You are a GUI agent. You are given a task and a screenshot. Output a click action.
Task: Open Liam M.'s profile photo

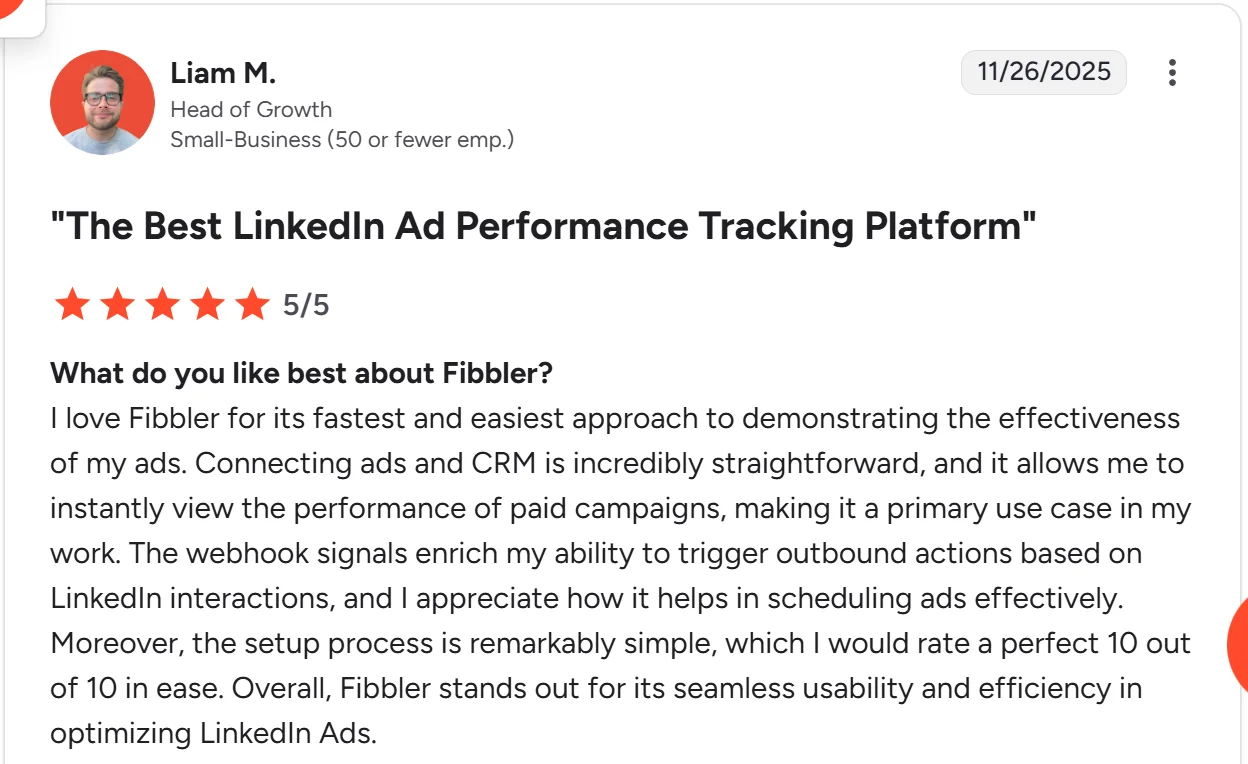tap(102, 102)
